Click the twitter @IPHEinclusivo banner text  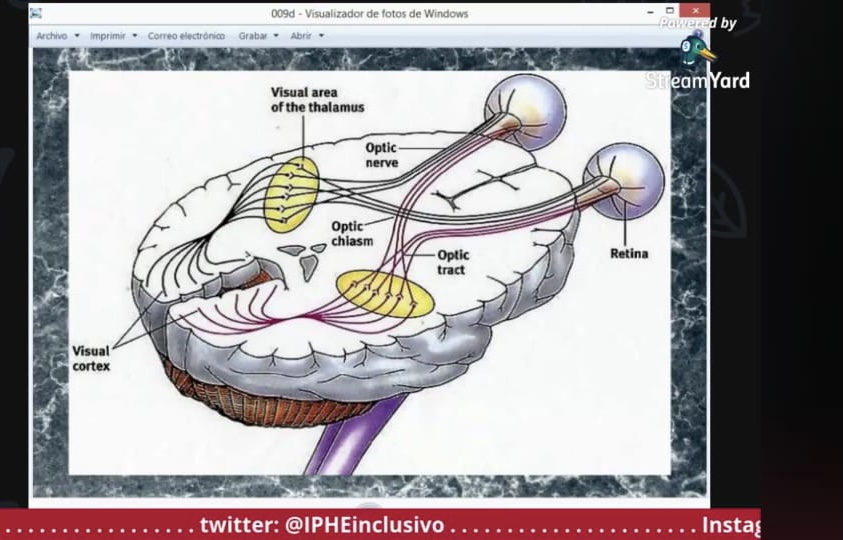(322, 524)
